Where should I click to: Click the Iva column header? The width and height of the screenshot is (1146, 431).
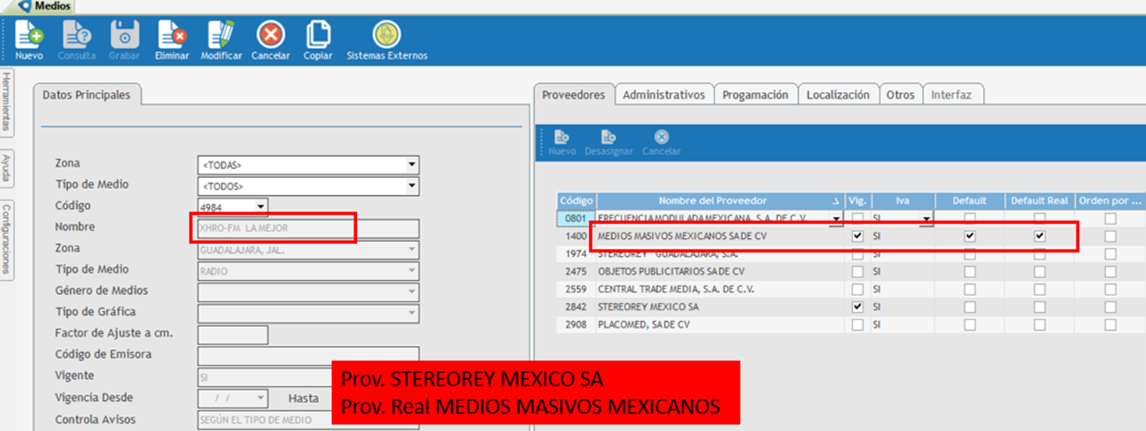click(903, 200)
